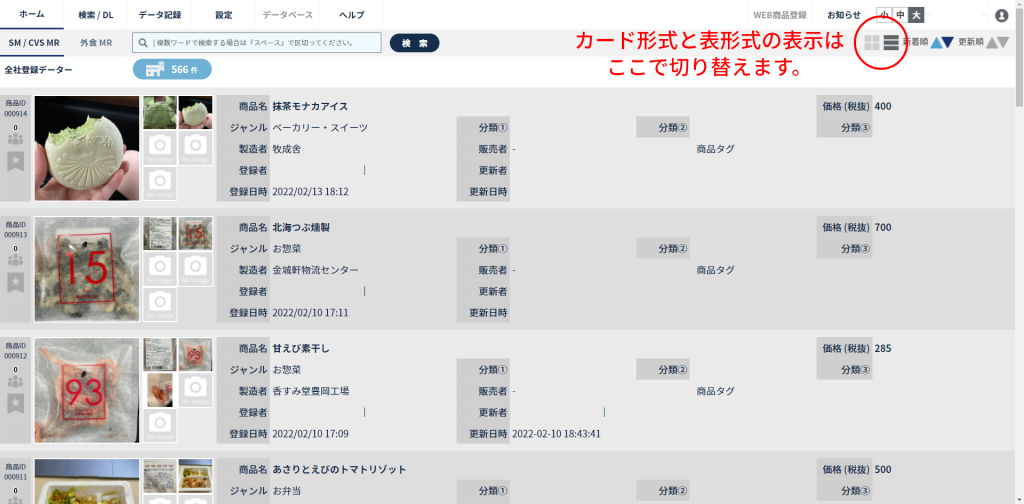Image resolution: width=1024 pixels, height=504 pixels.
Task: Open the データベース menu
Action: pos(287,14)
